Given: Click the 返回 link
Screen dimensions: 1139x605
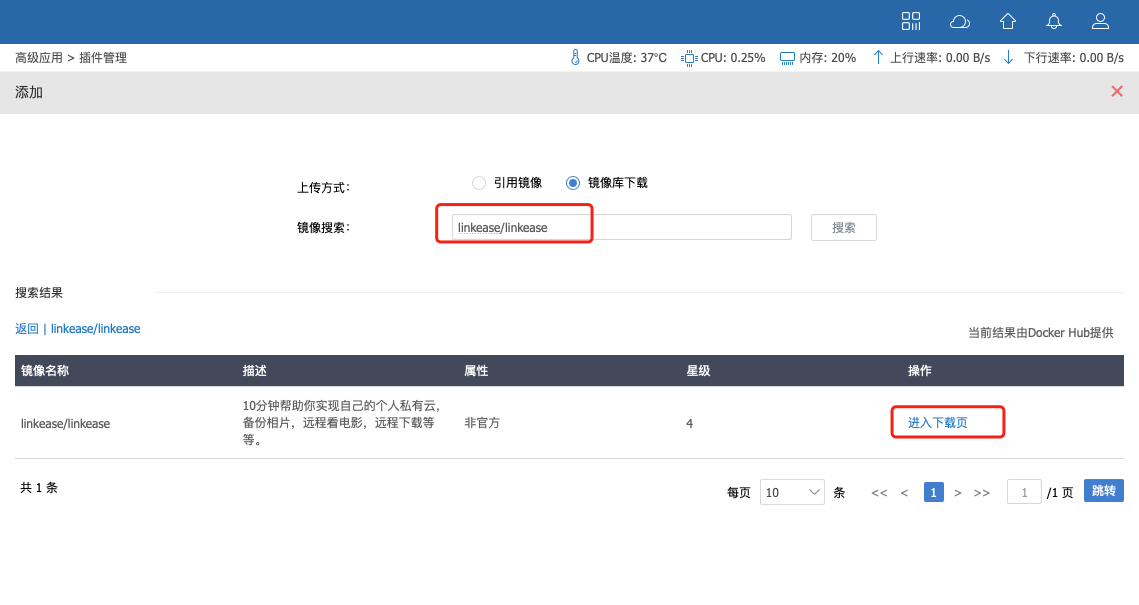Looking at the screenshot, I should (x=27, y=329).
